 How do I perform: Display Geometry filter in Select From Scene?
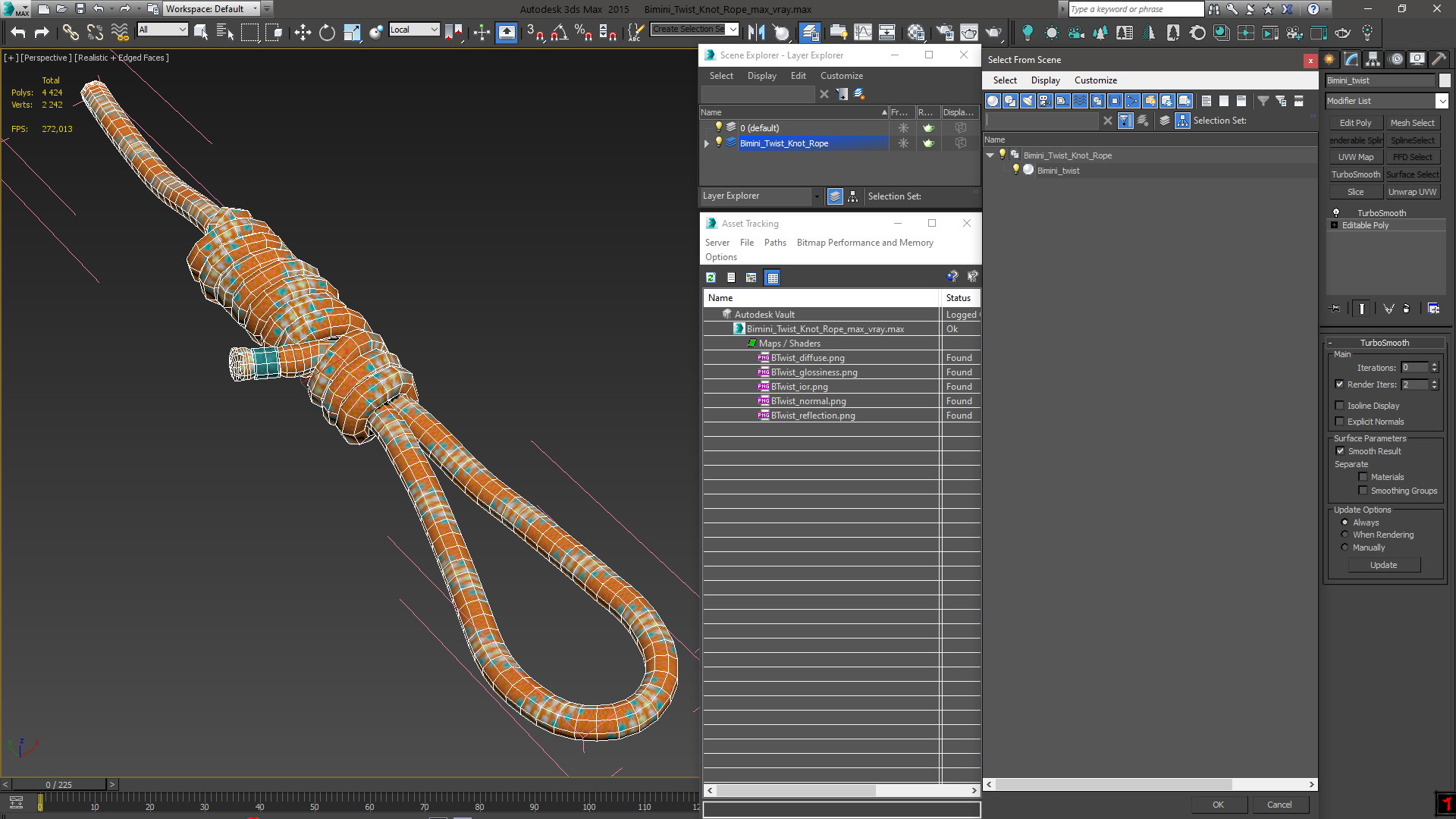[993, 101]
